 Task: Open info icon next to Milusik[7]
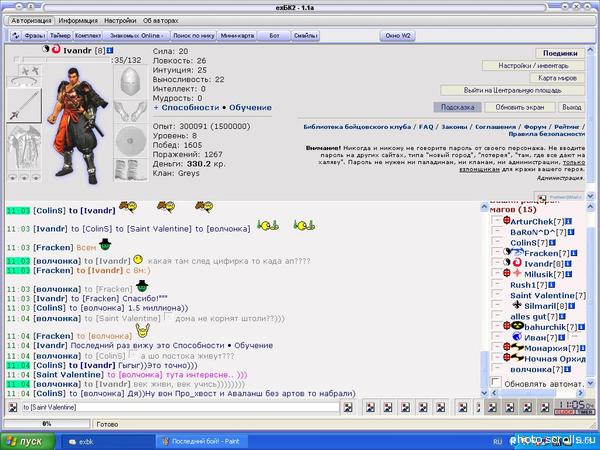point(568,274)
